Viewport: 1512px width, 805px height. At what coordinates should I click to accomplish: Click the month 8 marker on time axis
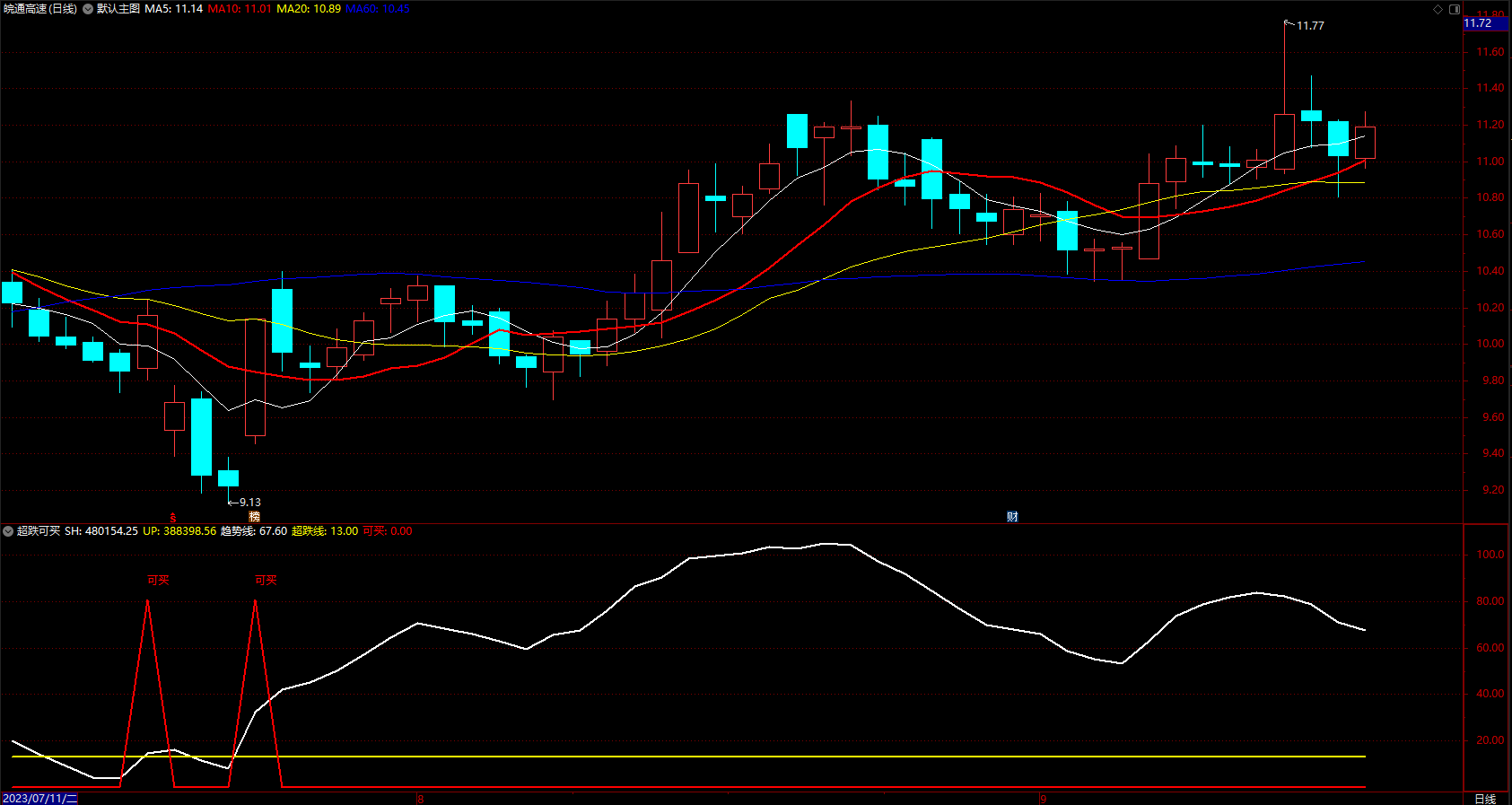point(420,799)
